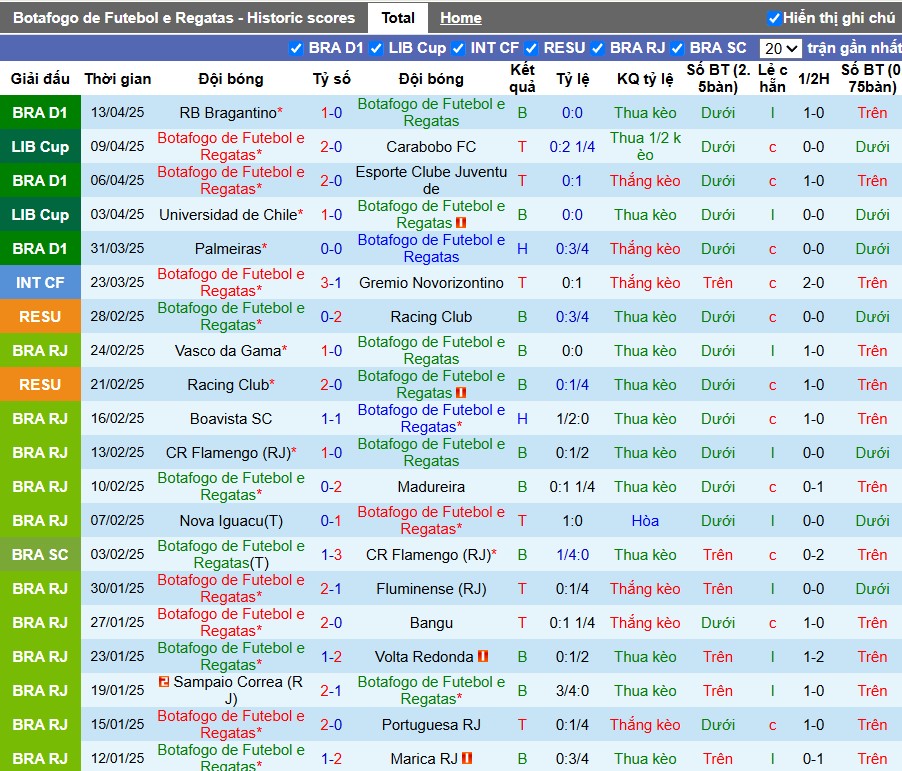Click red card icon in 21/02/25 row
This screenshot has height=771, width=902.
click(x=461, y=392)
